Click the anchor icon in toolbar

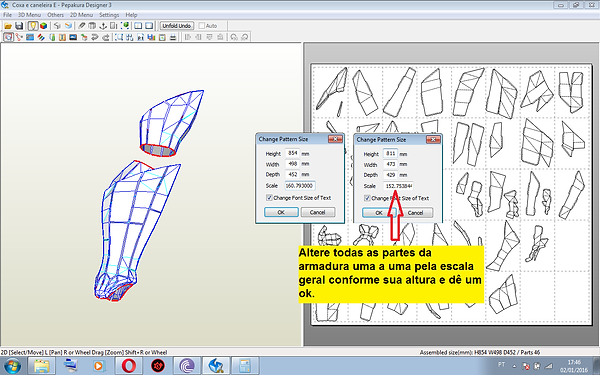coord(103,26)
